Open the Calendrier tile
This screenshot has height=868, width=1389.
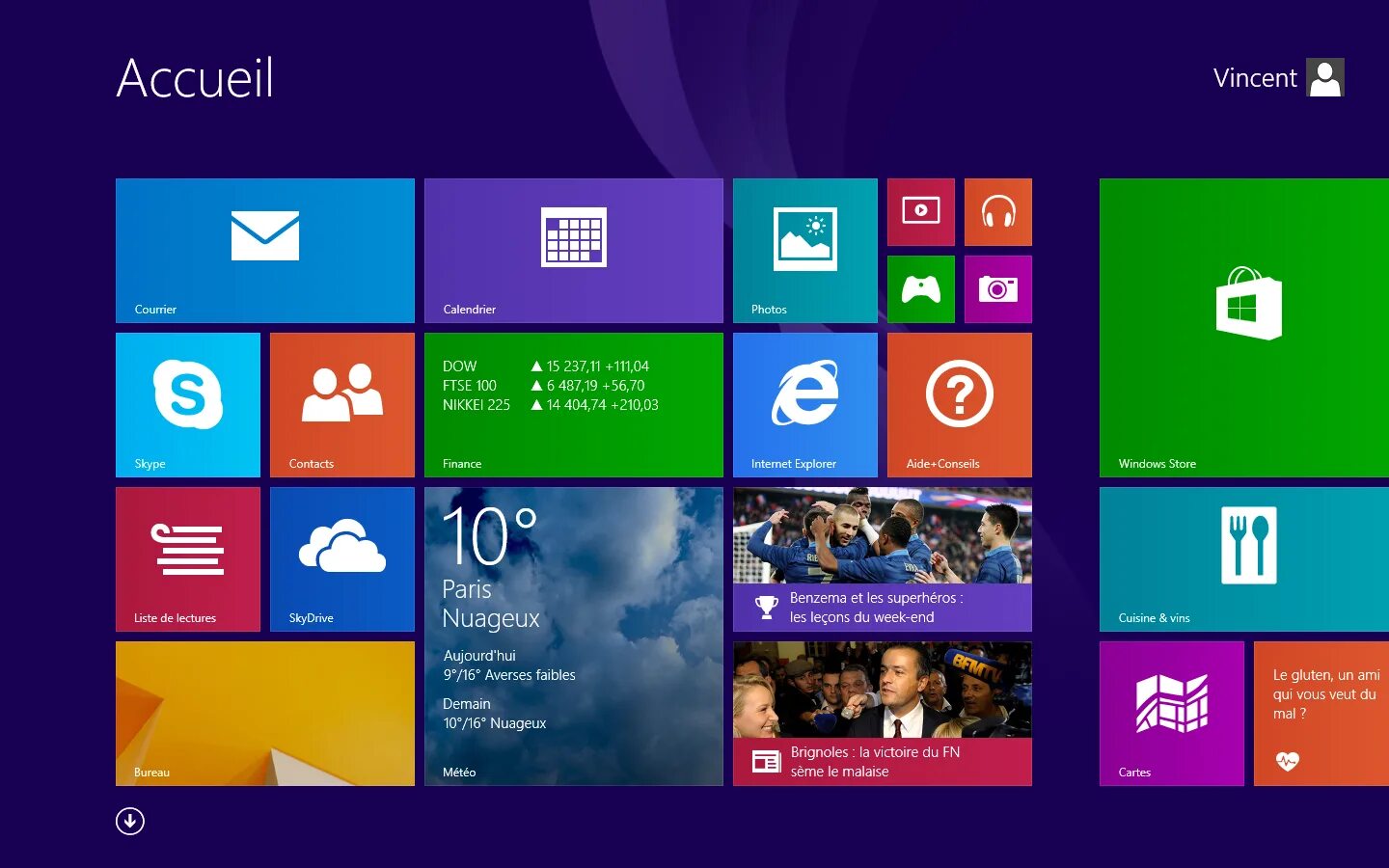click(574, 251)
